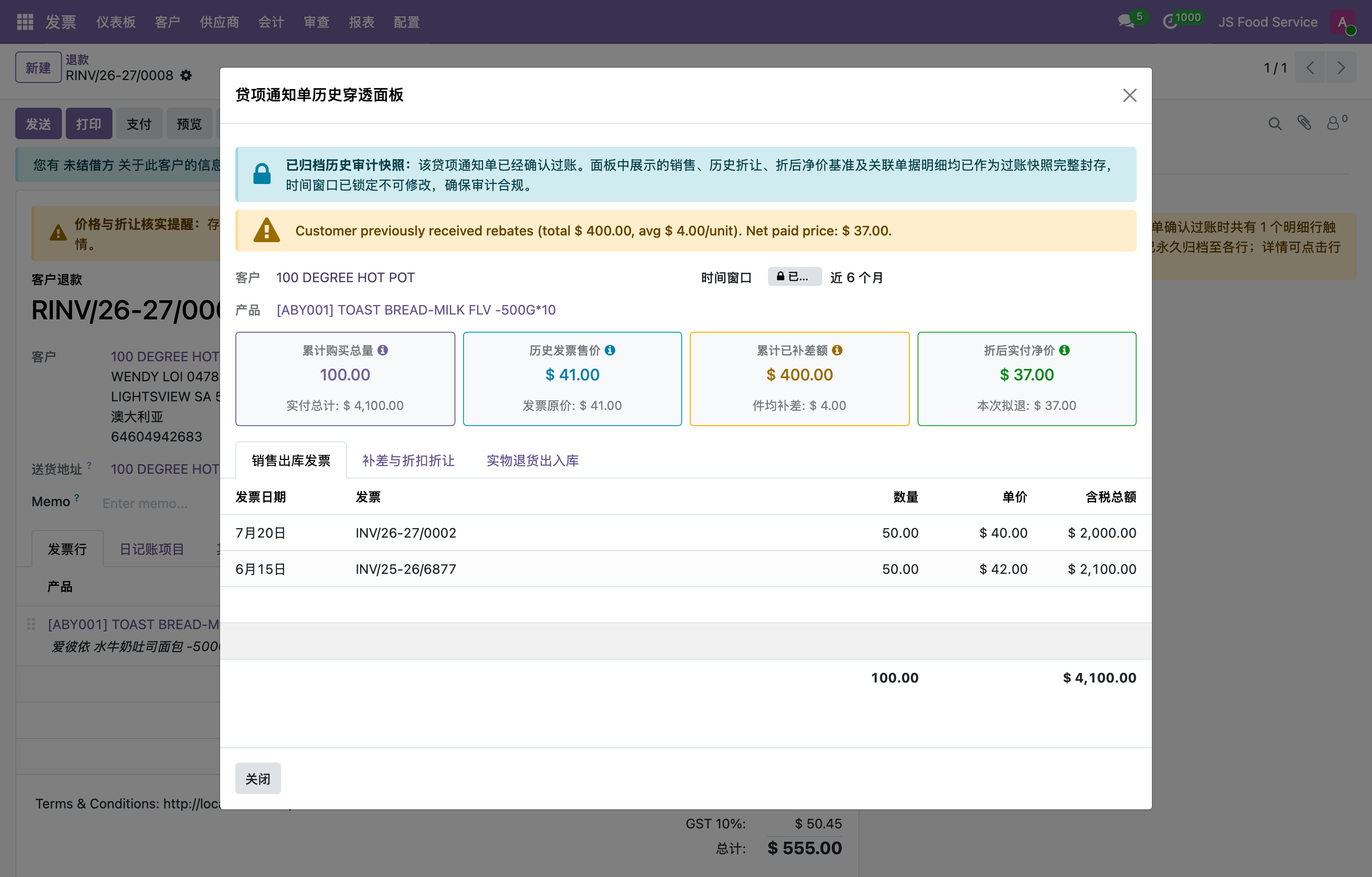Click the 累计购买总量 summary card
The width and height of the screenshot is (1372, 877).
[x=345, y=378]
